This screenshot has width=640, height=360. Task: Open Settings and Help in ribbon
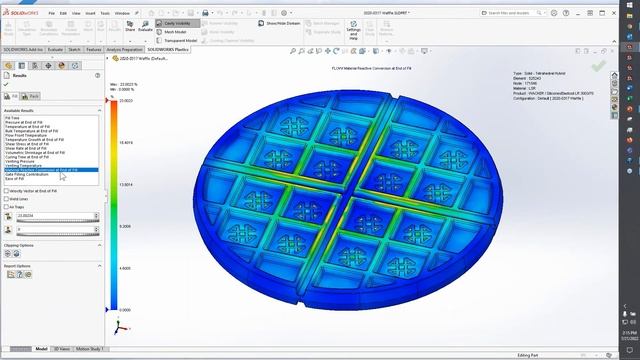click(353, 30)
